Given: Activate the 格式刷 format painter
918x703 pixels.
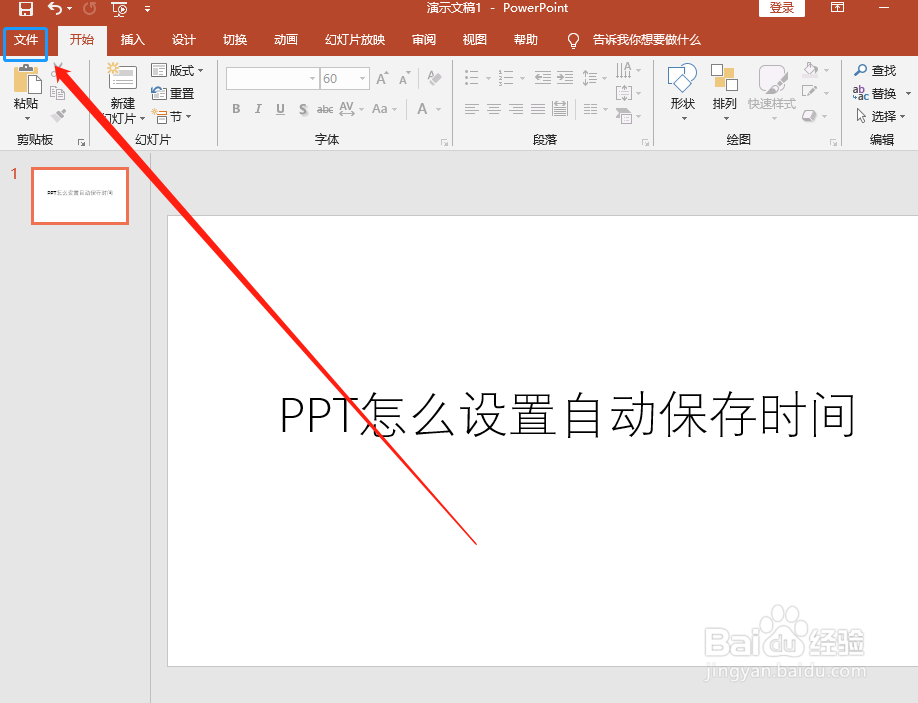Looking at the screenshot, I should (57, 116).
